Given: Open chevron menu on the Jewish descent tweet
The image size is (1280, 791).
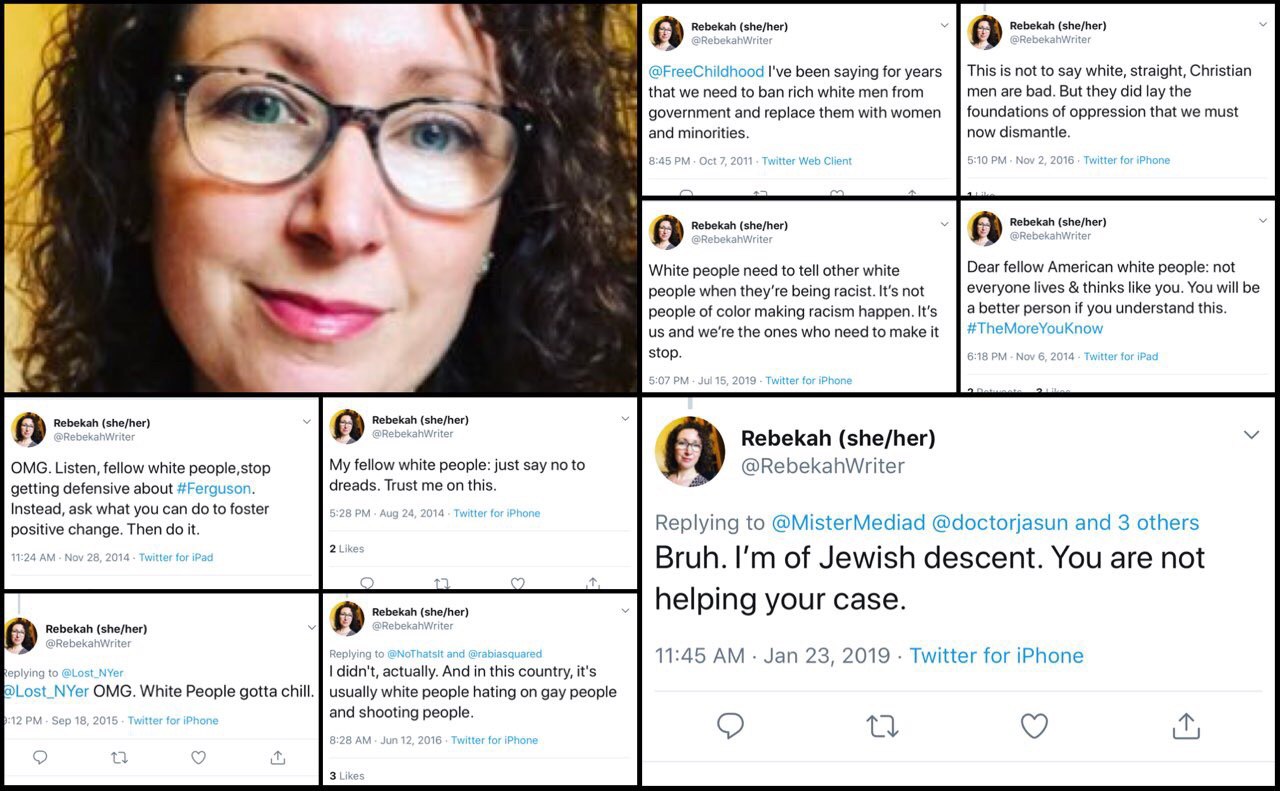Looking at the screenshot, I should click(x=1251, y=434).
